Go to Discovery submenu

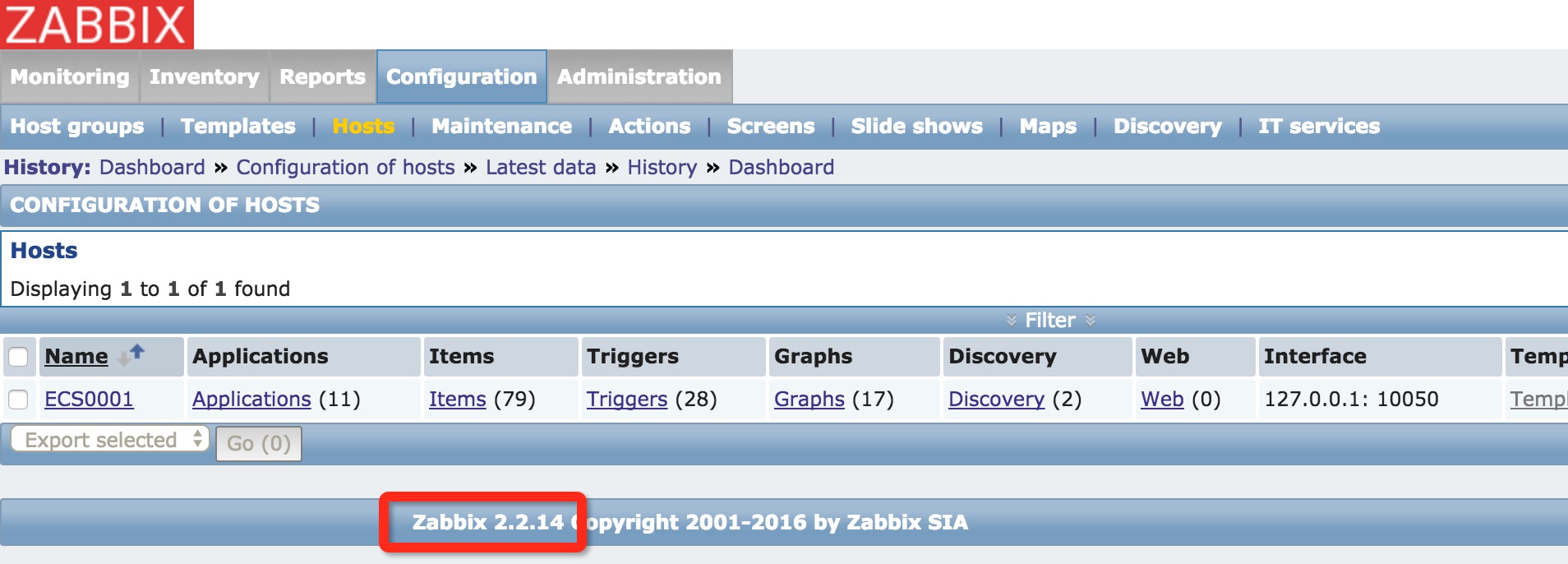1168,126
